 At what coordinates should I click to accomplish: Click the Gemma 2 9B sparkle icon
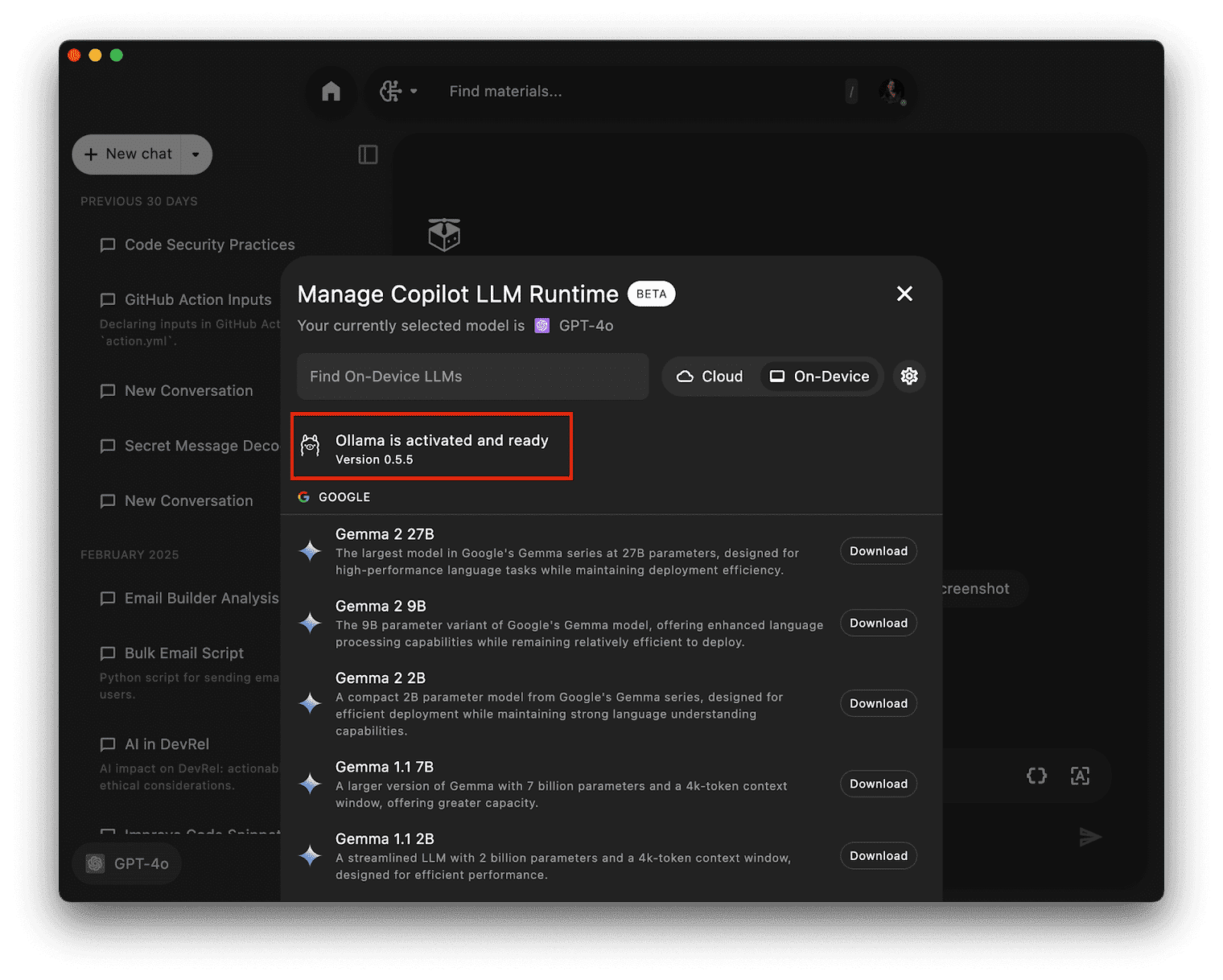point(310,623)
